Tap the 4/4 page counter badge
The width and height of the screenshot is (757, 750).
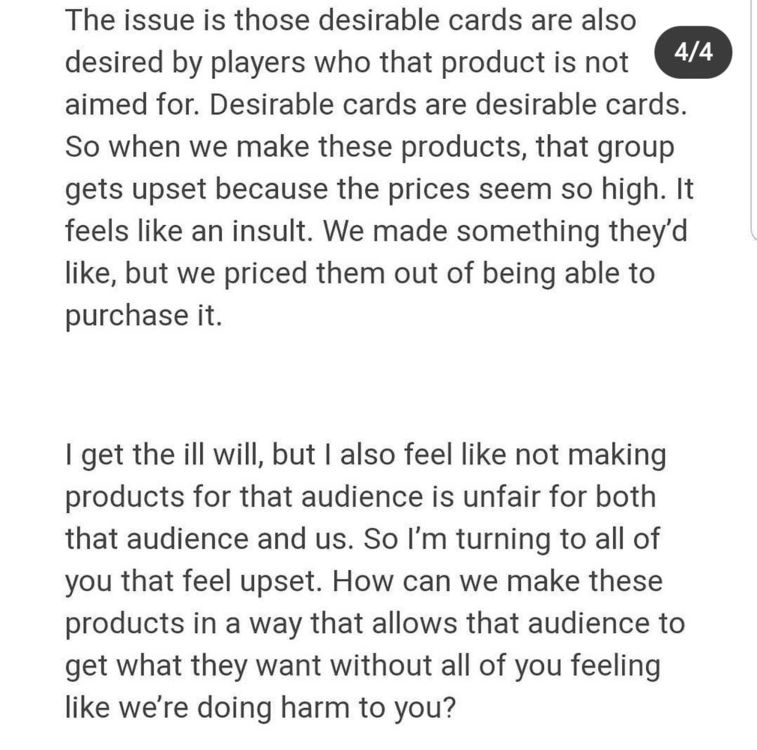pyautogui.click(x=694, y=53)
